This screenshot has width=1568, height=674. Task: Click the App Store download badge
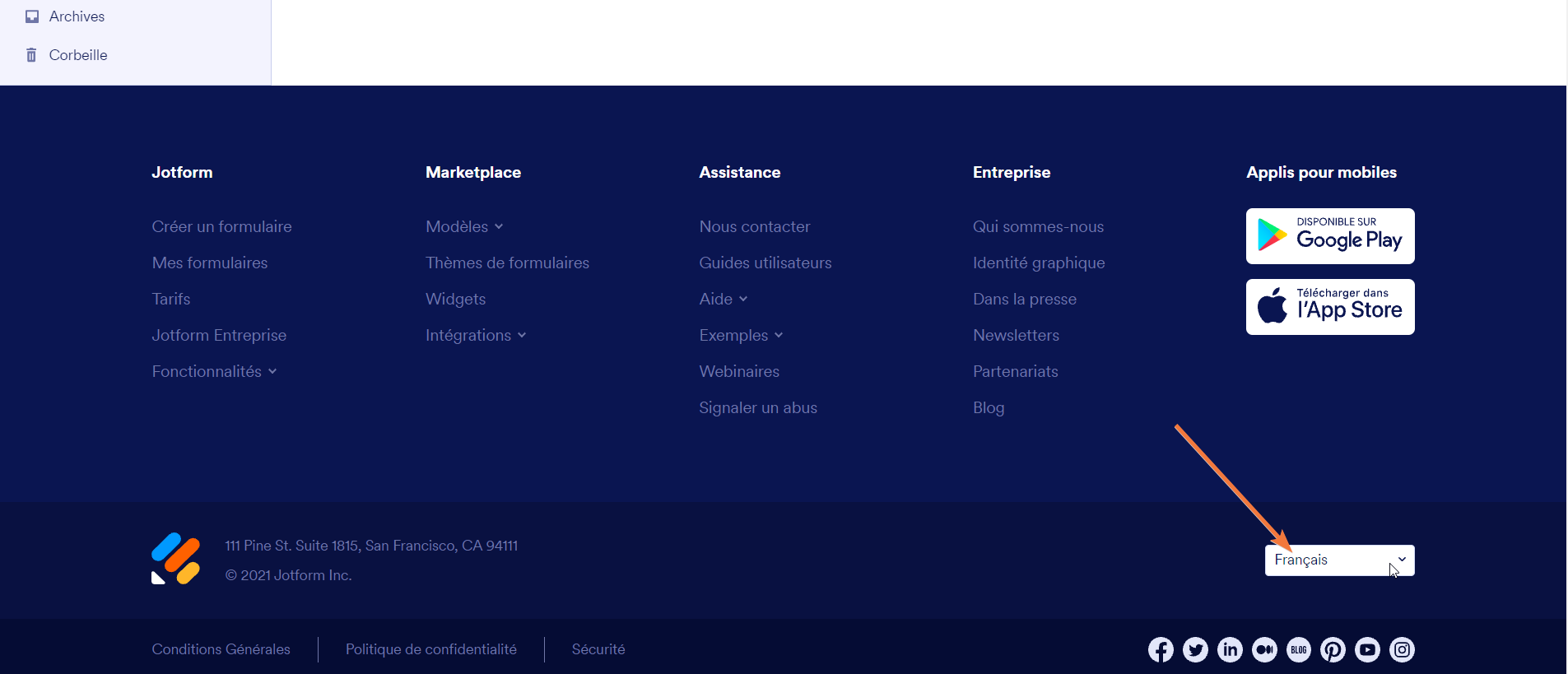[x=1329, y=307]
